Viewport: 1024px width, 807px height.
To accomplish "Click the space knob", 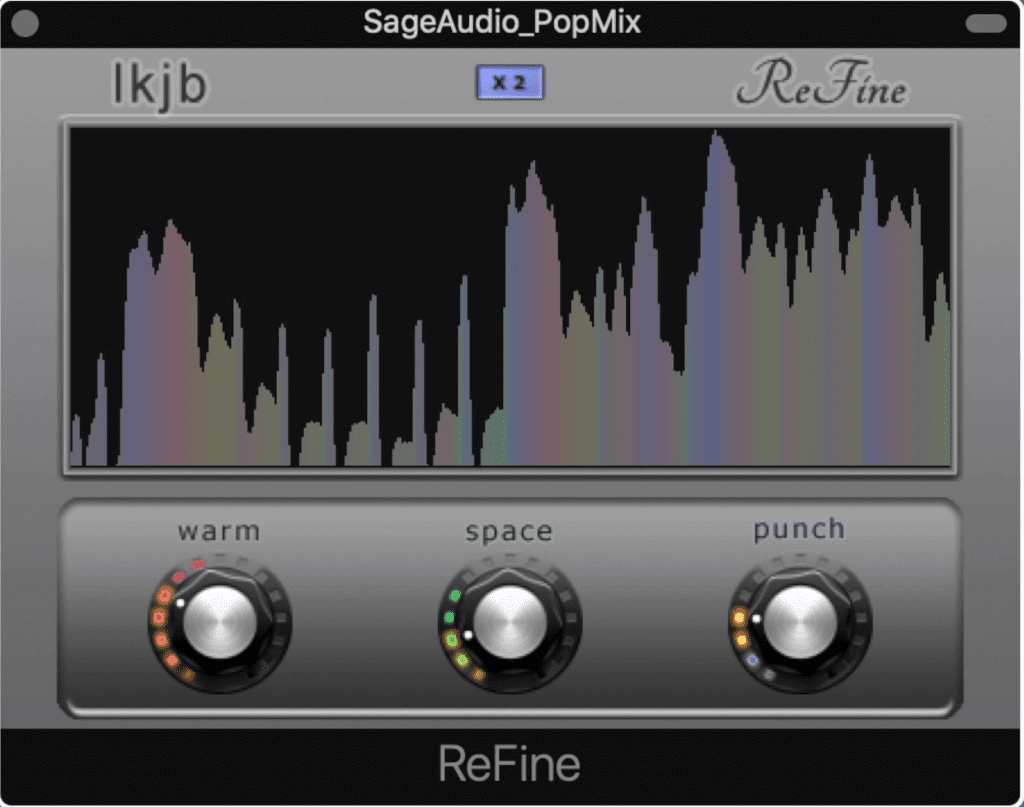I will click(x=509, y=623).
